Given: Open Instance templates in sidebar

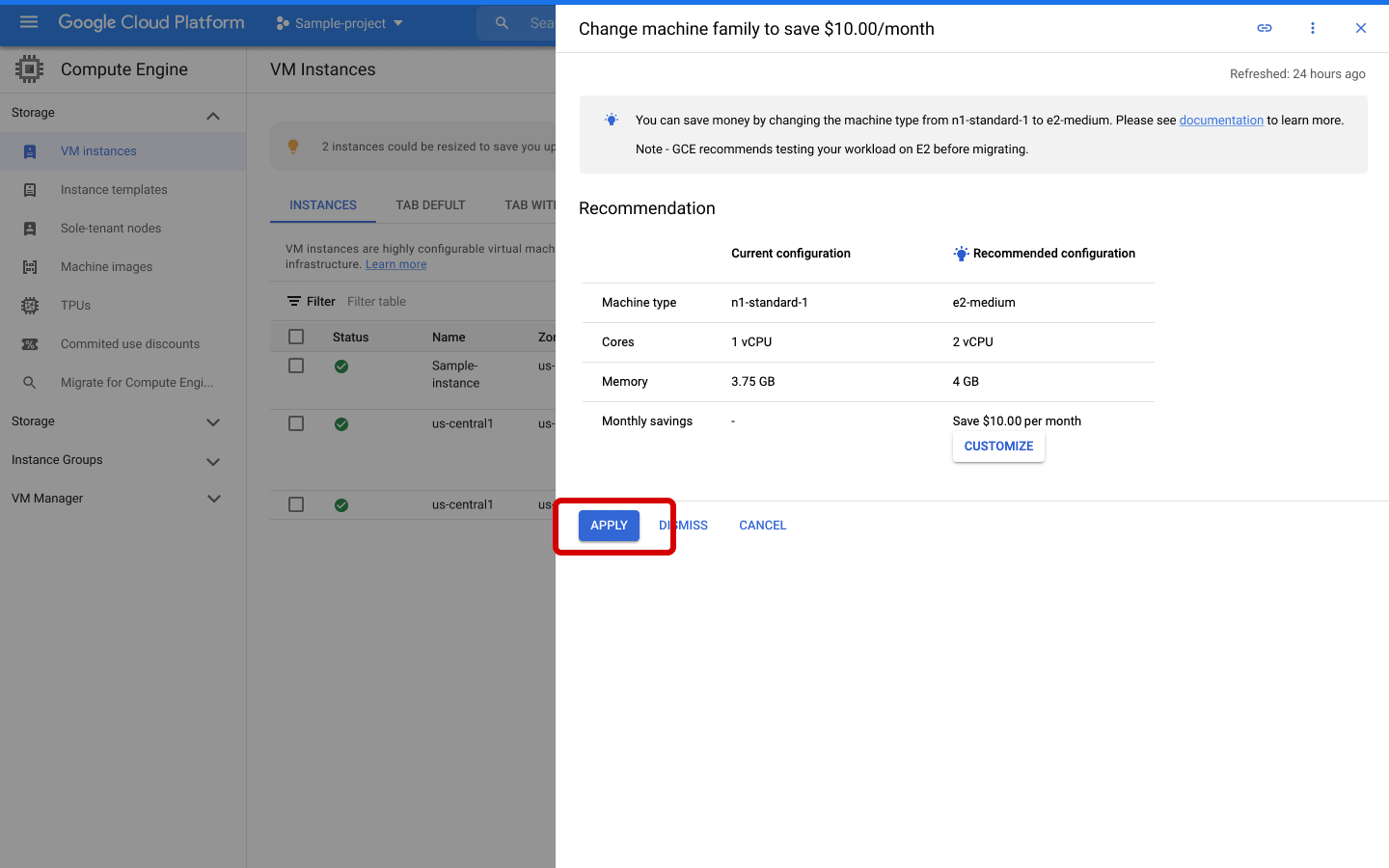Looking at the screenshot, I should click(123, 190).
